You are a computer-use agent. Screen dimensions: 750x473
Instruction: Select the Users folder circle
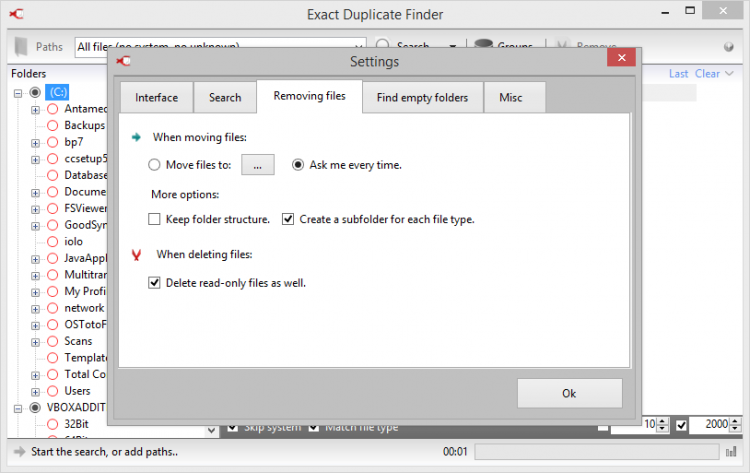[x=53, y=391]
